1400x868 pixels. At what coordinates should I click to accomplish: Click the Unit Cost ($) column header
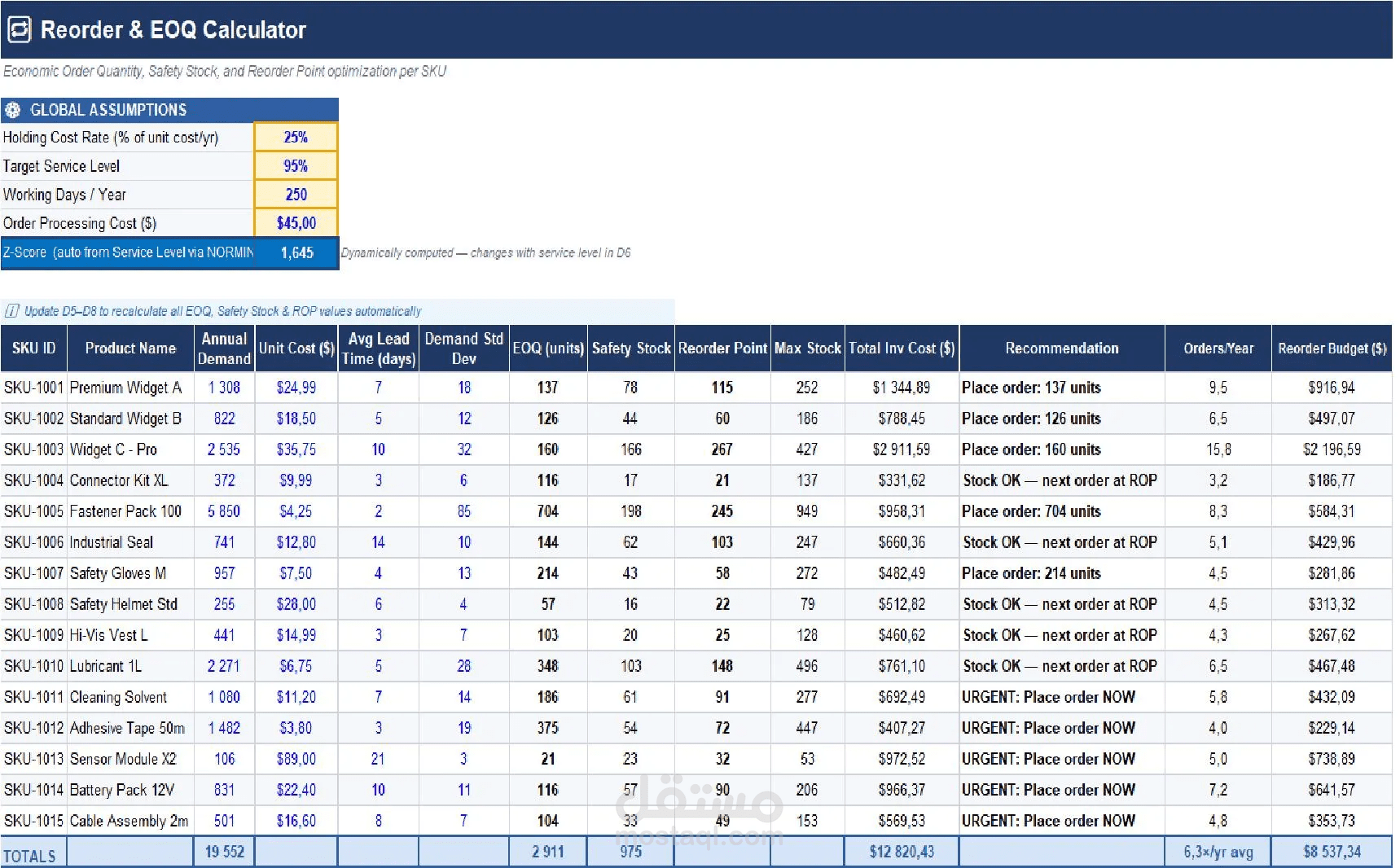click(296, 349)
